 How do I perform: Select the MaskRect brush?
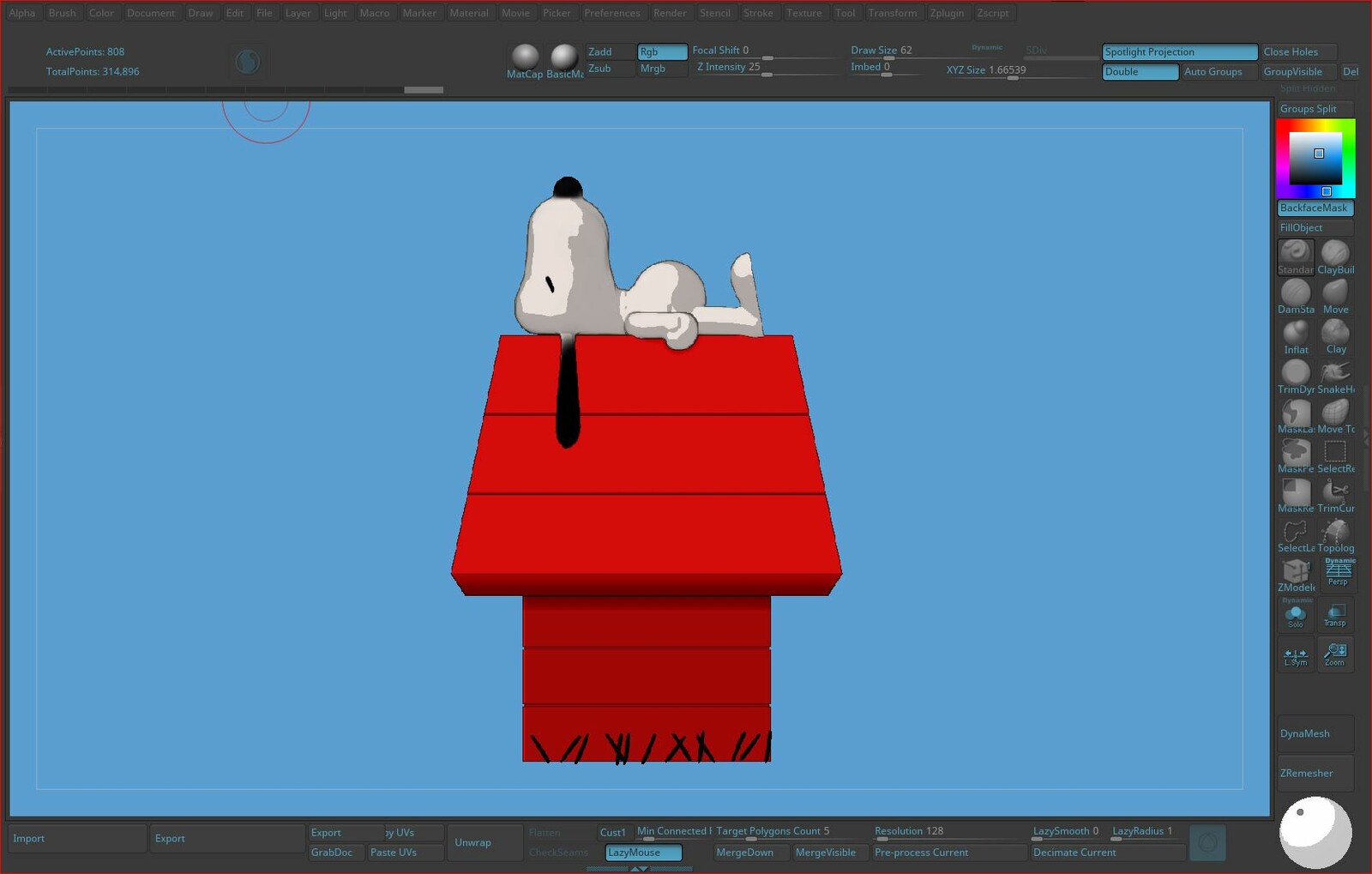(x=1296, y=495)
